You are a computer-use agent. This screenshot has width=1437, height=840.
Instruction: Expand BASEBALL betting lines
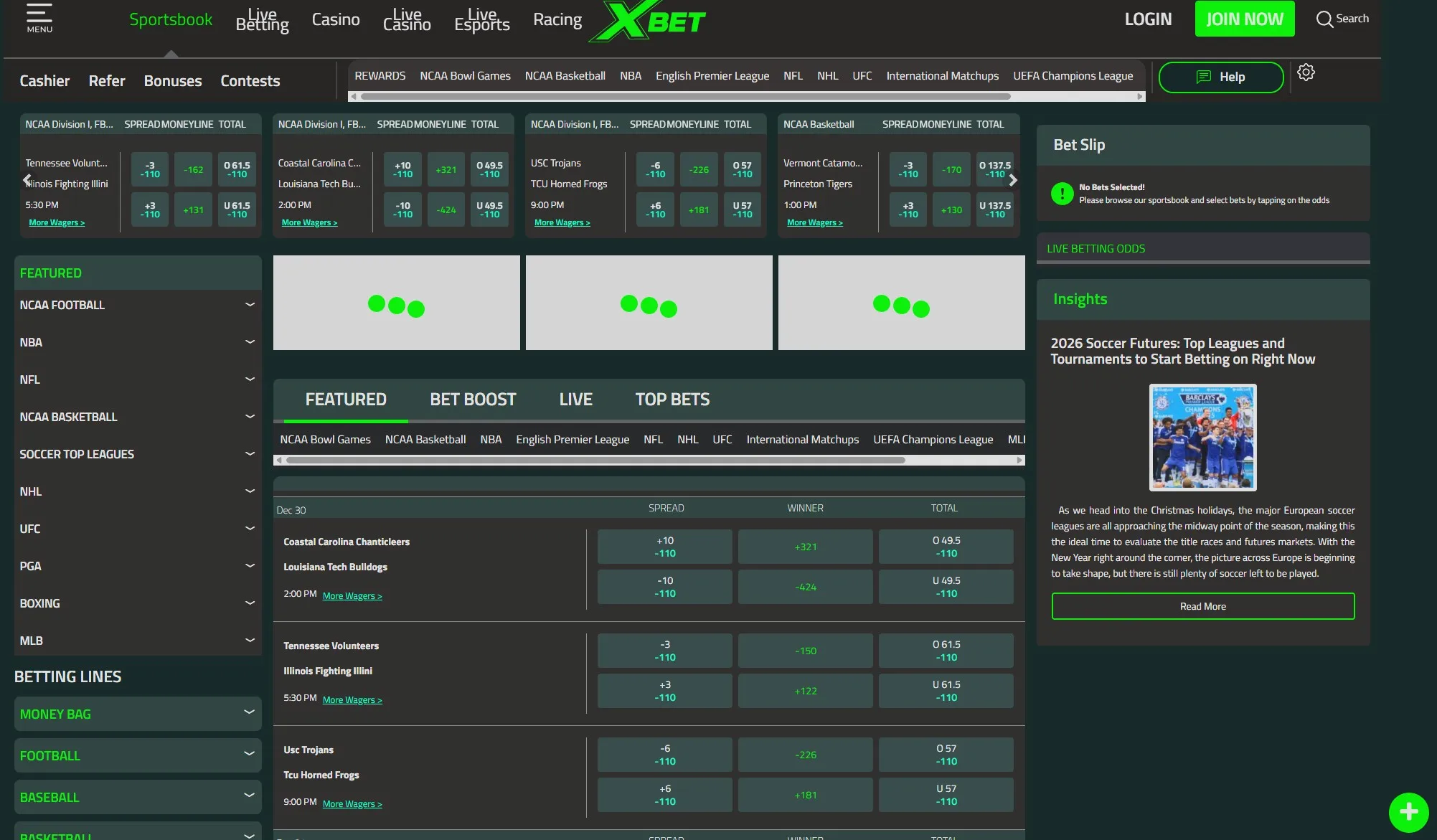coord(138,797)
